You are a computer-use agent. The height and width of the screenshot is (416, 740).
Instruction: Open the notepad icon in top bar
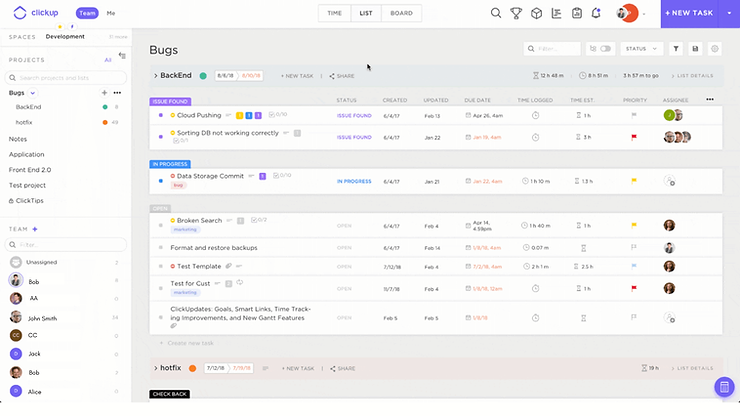pos(577,13)
